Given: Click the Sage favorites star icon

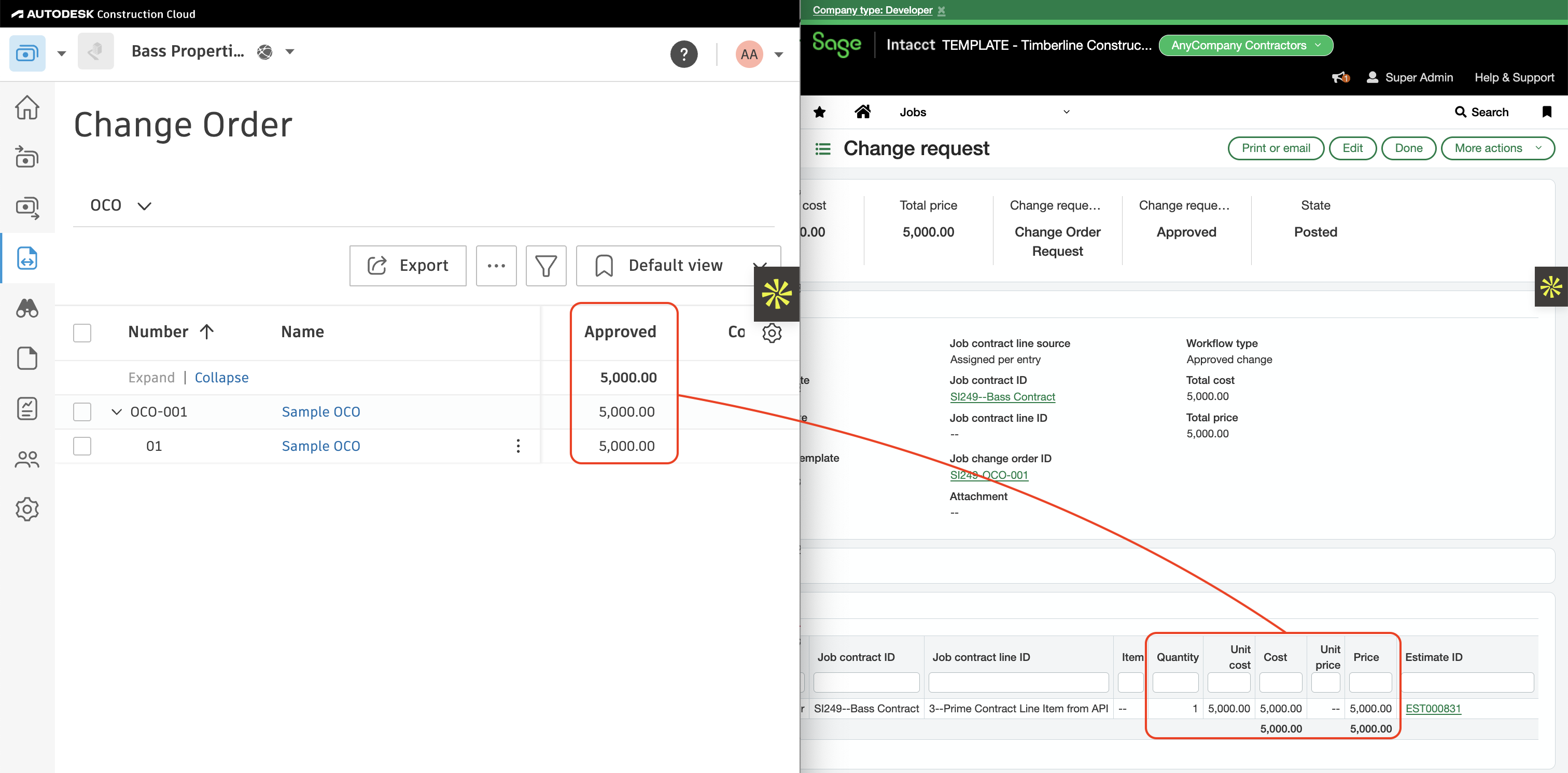Looking at the screenshot, I should pyautogui.click(x=820, y=112).
